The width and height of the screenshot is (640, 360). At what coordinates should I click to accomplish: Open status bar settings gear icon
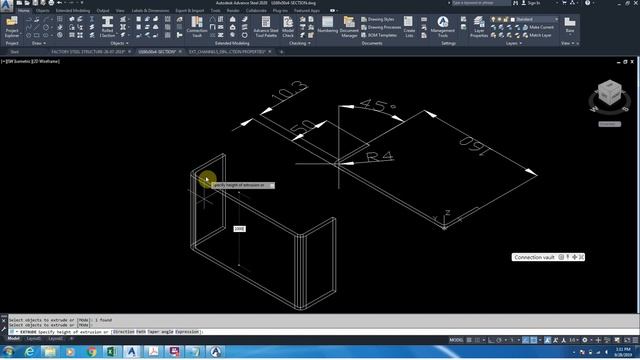tap(585, 340)
